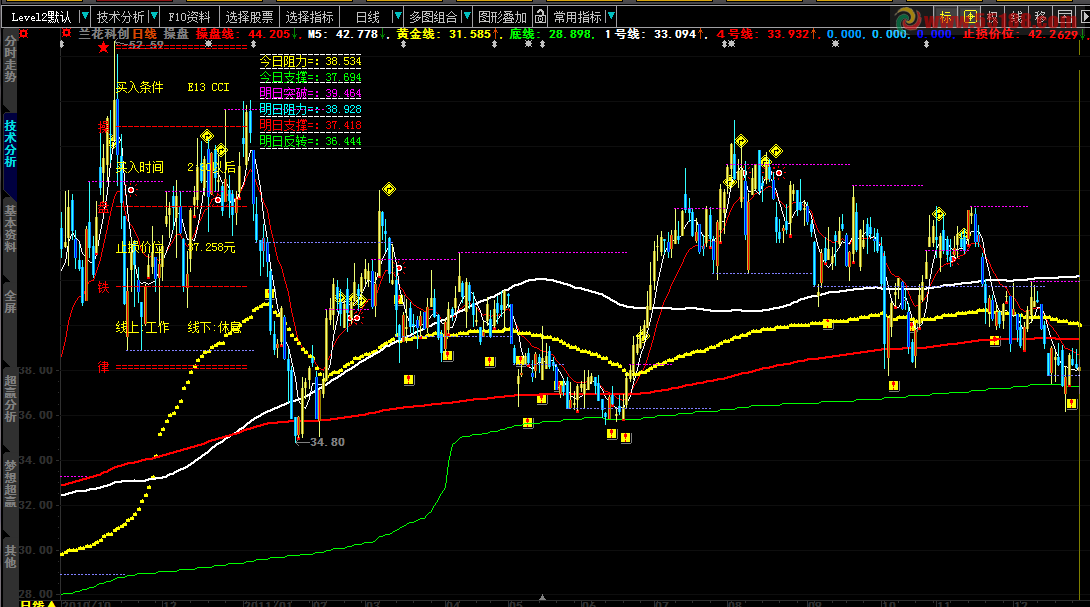This screenshot has height=607, width=1090.
Task: Select the 线 line drawing icon
Action: coord(1017,17)
